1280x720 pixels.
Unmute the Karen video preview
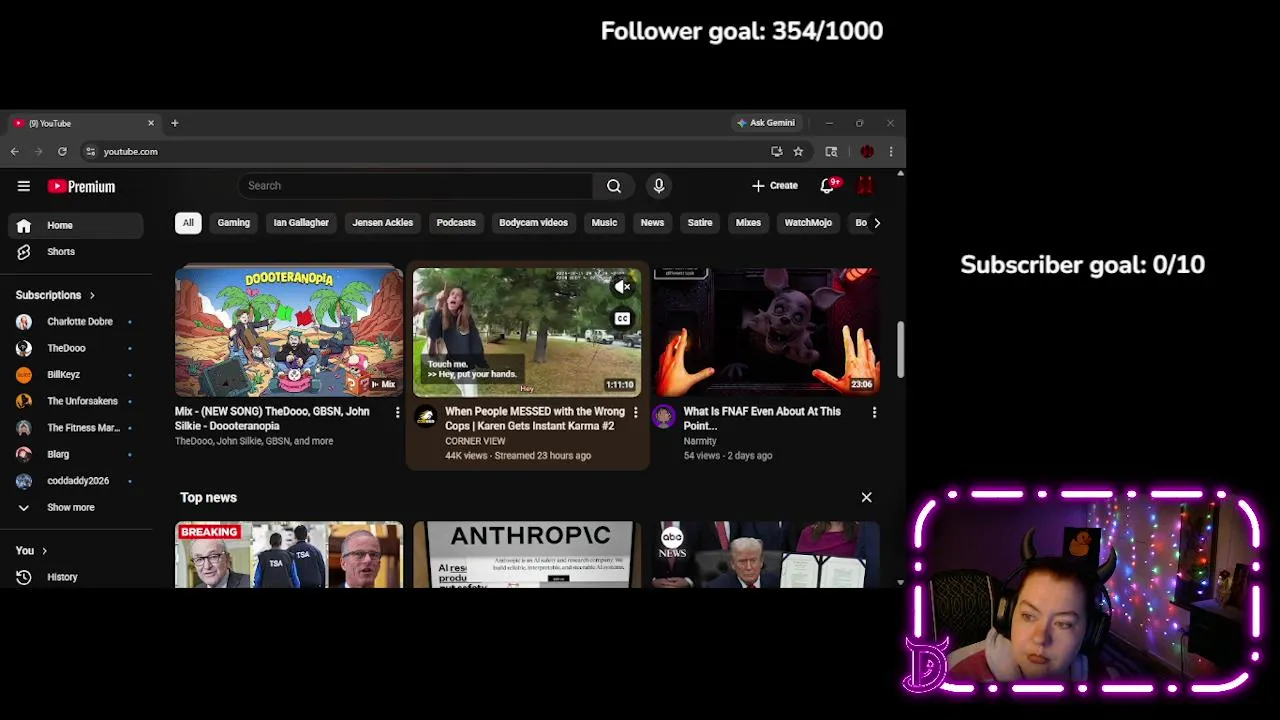622,287
